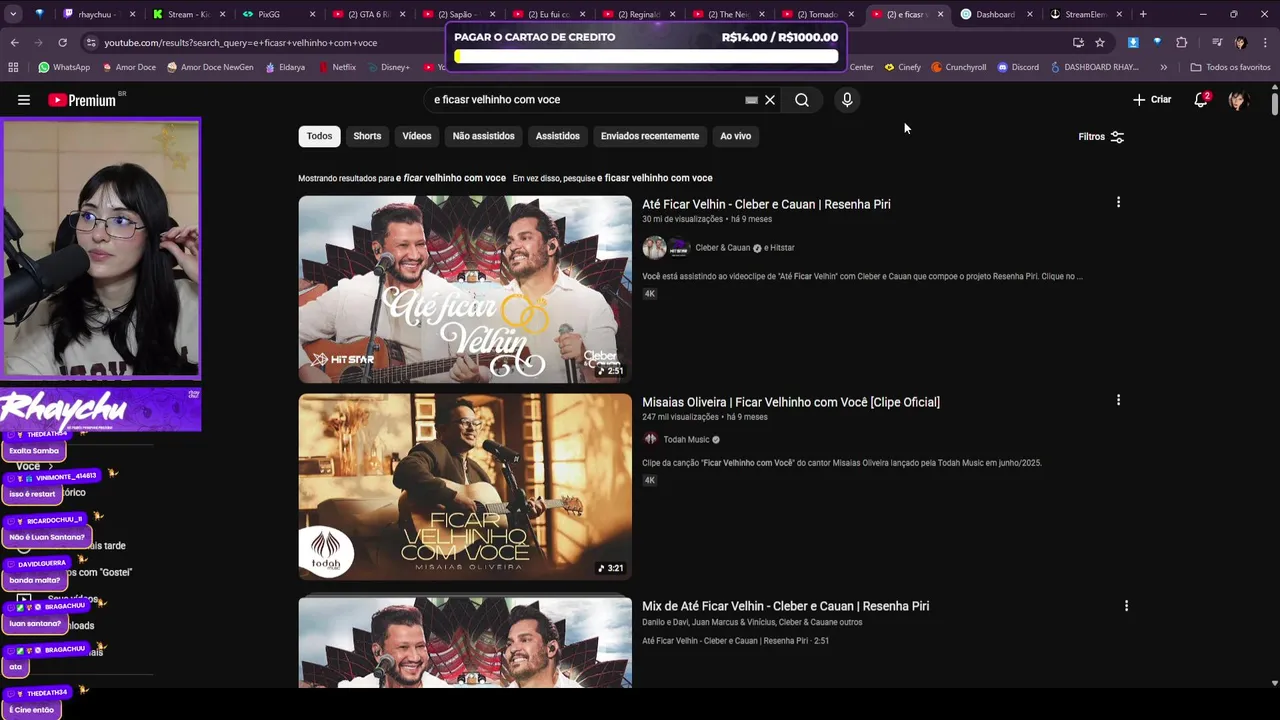Open the Filtros search filters
The width and height of the screenshot is (1280, 720).
pos(1101,137)
